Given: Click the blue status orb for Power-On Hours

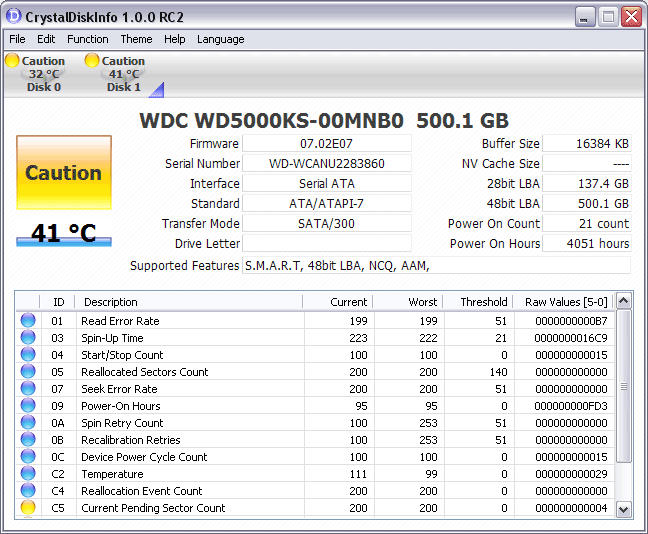Looking at the screenshot, I should coord(28,405).
